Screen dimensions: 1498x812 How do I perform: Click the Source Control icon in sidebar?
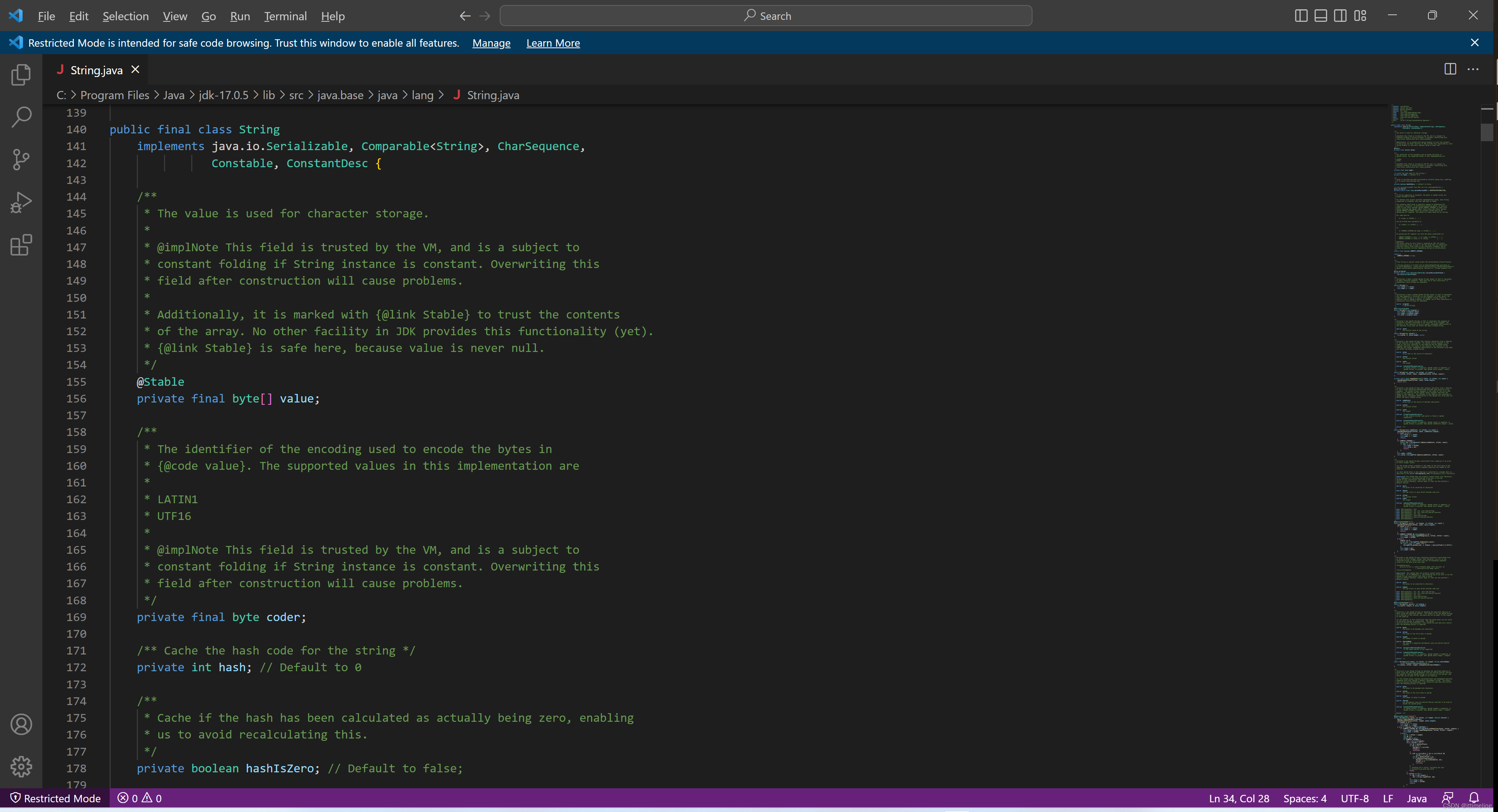(x=22, y=160)
